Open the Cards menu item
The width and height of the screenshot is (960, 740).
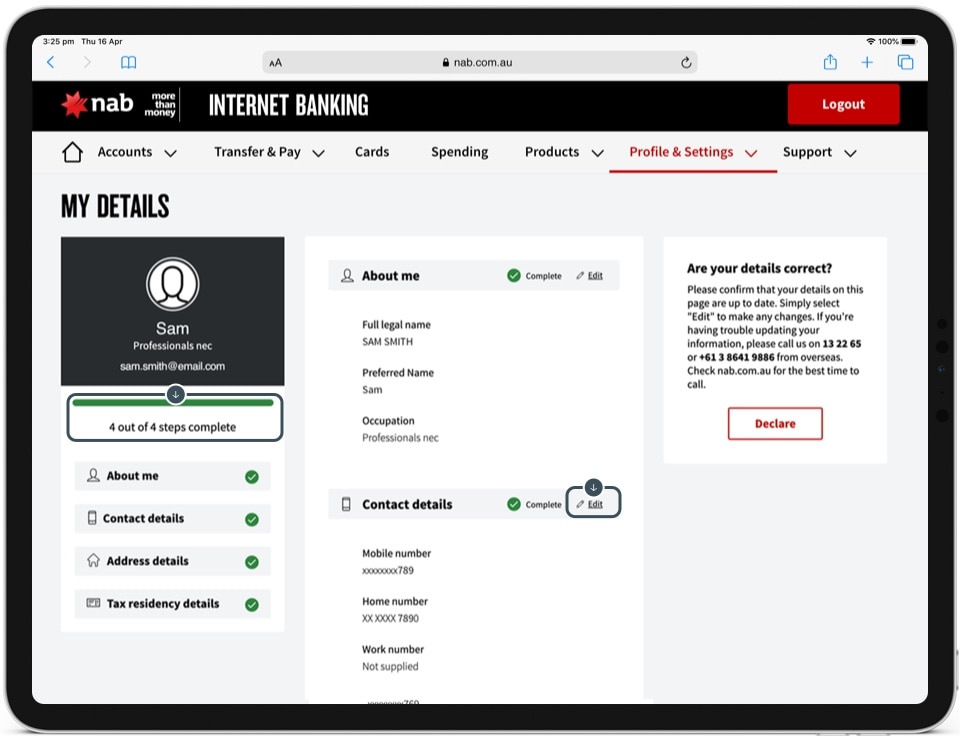pyautogui.click(x=372, y=152)
